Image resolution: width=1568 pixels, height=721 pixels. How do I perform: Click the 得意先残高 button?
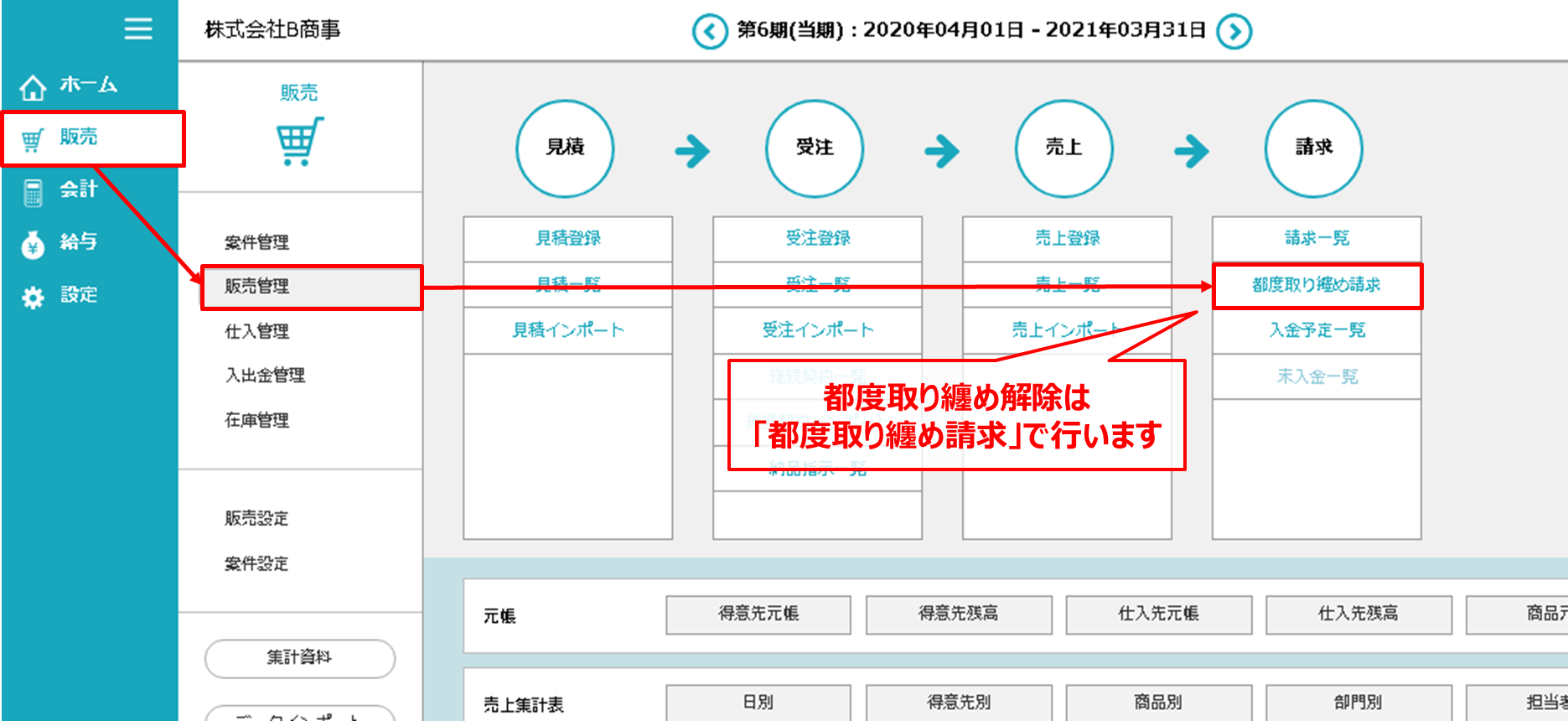[959, 615]
